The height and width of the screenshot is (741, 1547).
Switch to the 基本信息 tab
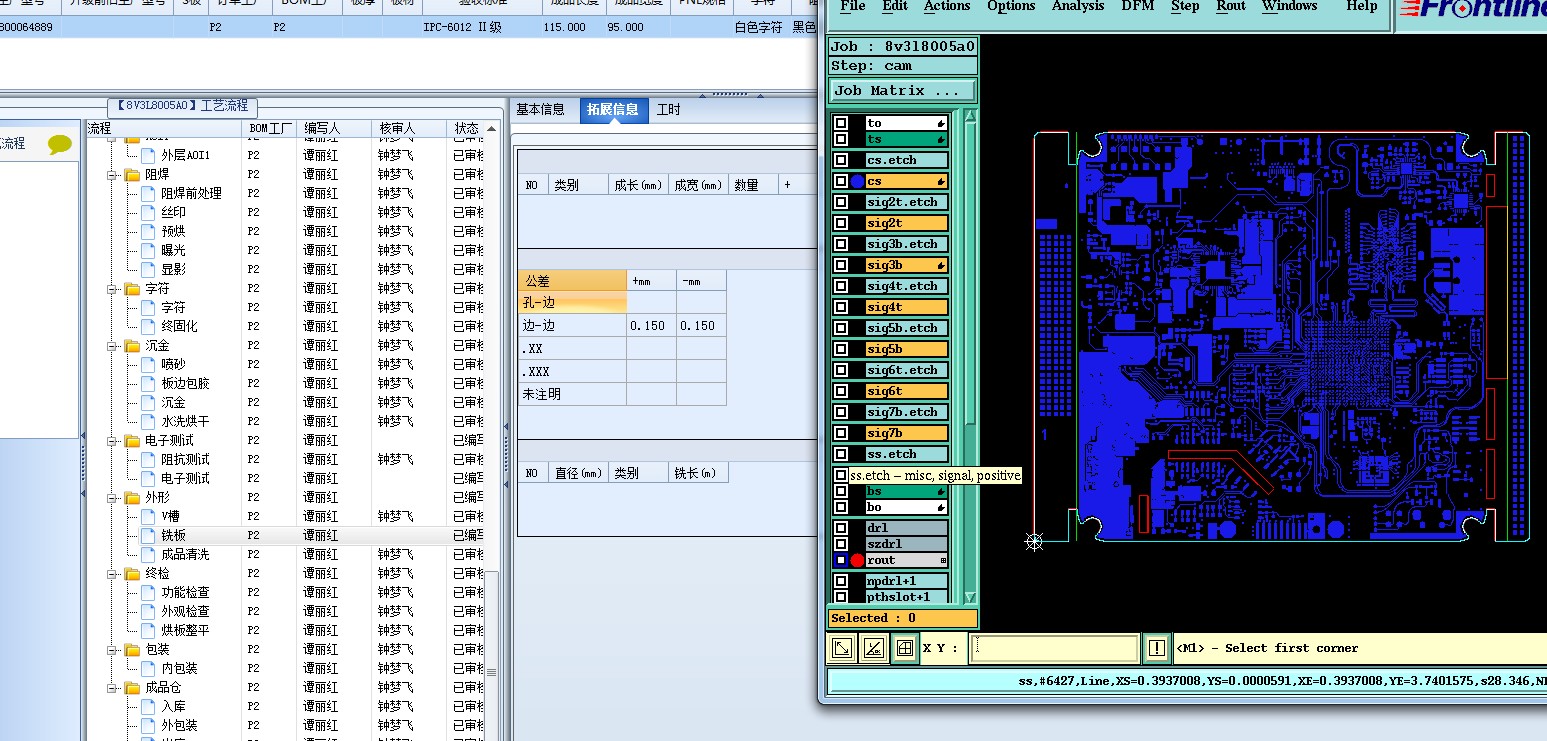(541, 110)
